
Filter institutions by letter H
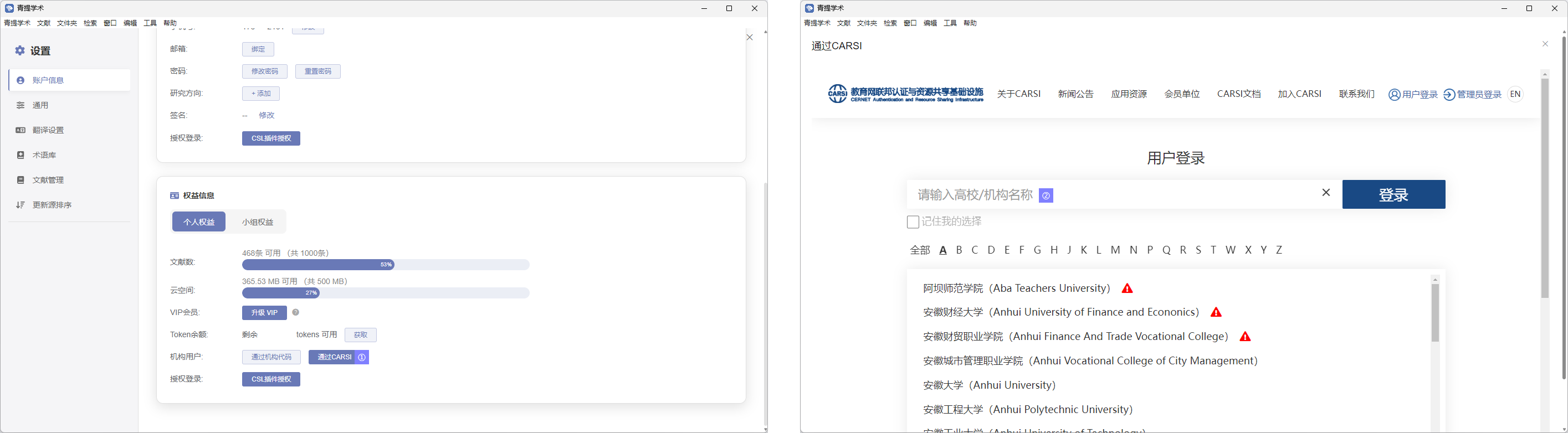[1054, 250]
